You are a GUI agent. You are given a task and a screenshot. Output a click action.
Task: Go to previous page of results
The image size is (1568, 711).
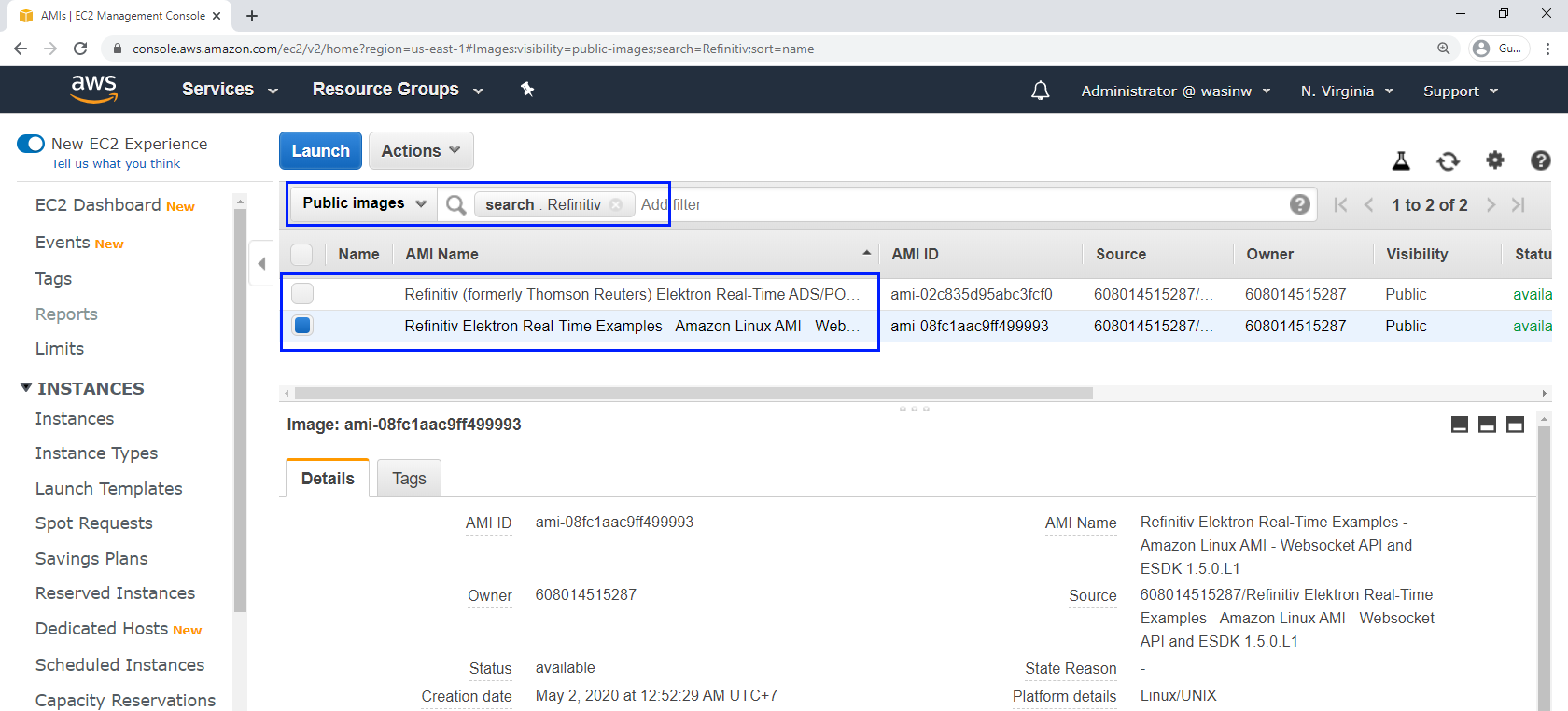click(x=1369, y=204)
